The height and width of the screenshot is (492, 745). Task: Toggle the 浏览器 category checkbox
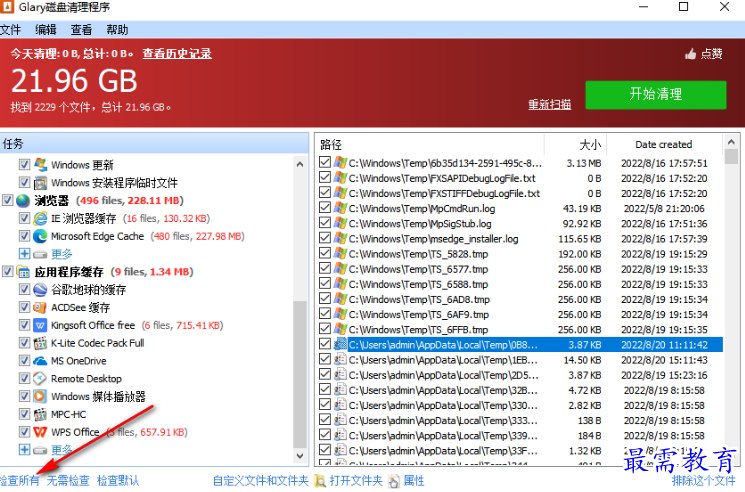point(7,200)
